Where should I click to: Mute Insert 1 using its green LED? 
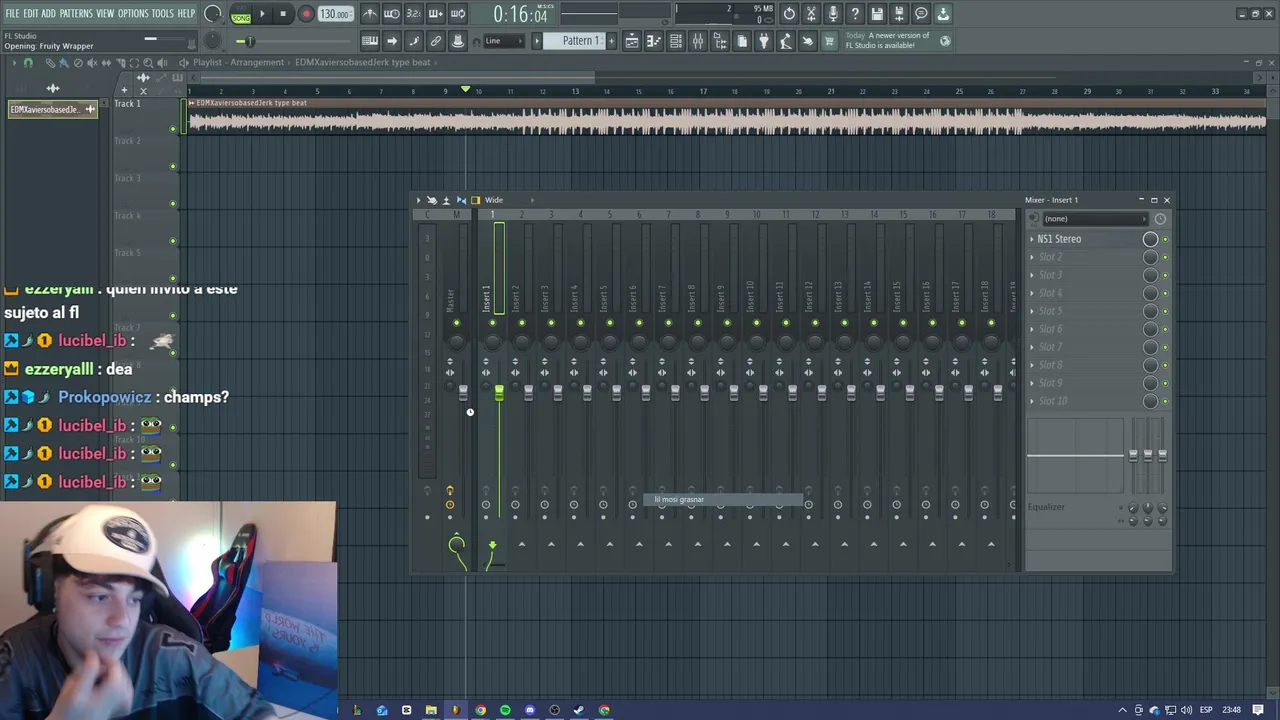coord(492,323)
